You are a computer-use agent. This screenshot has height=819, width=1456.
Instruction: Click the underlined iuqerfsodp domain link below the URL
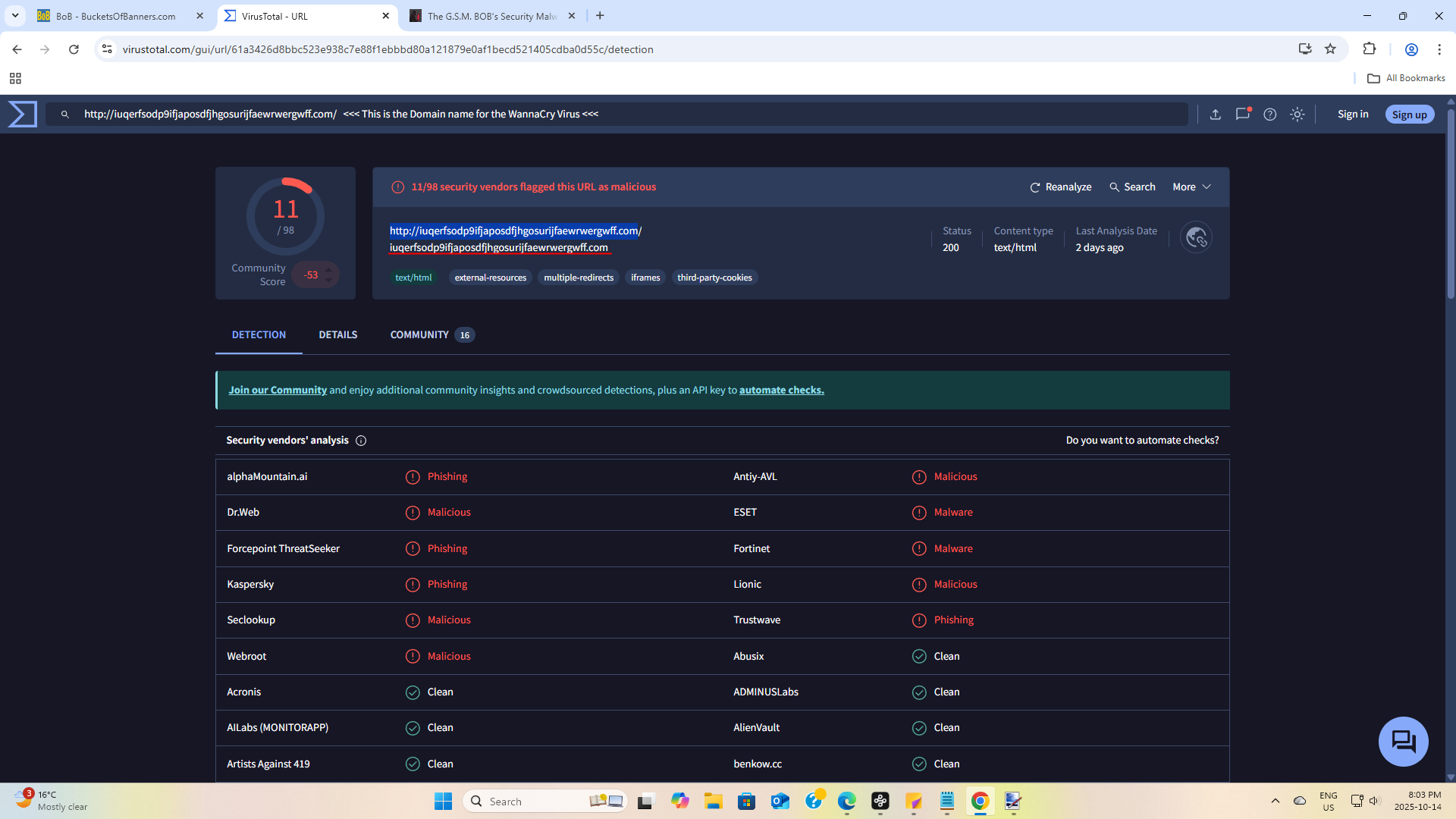499,248
